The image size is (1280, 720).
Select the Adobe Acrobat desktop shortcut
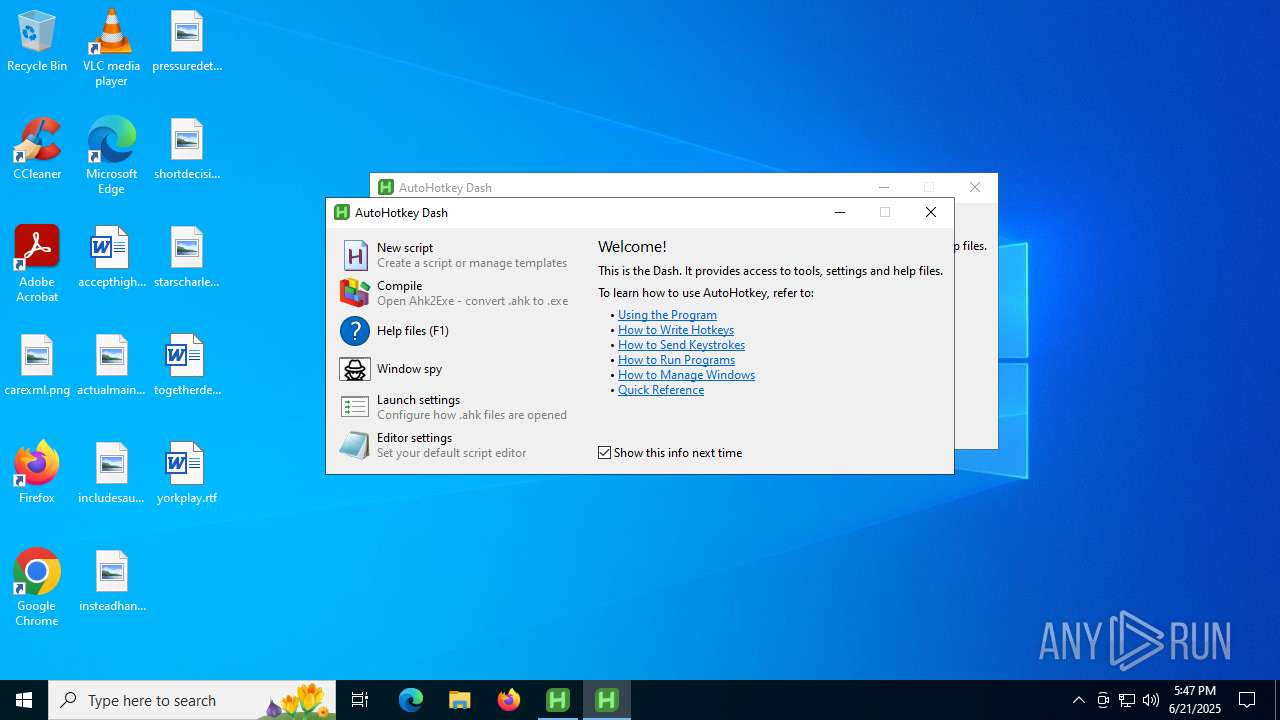(x=37, y=264)
